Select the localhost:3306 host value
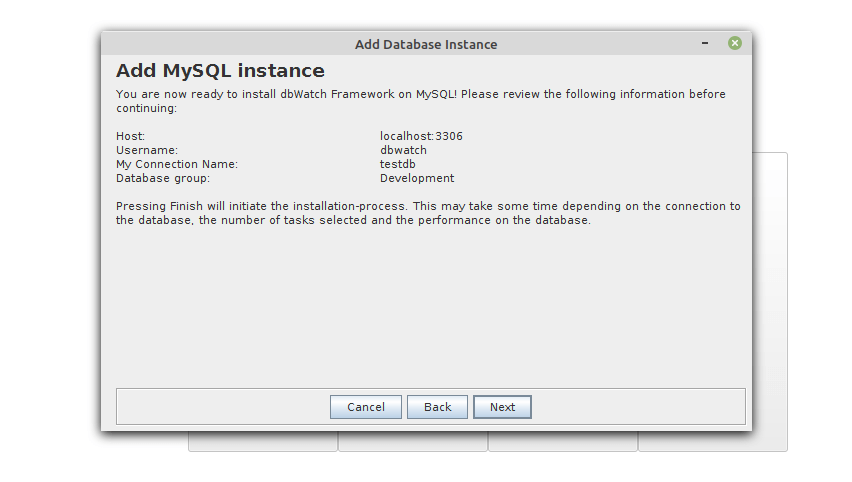 (421, 136)
